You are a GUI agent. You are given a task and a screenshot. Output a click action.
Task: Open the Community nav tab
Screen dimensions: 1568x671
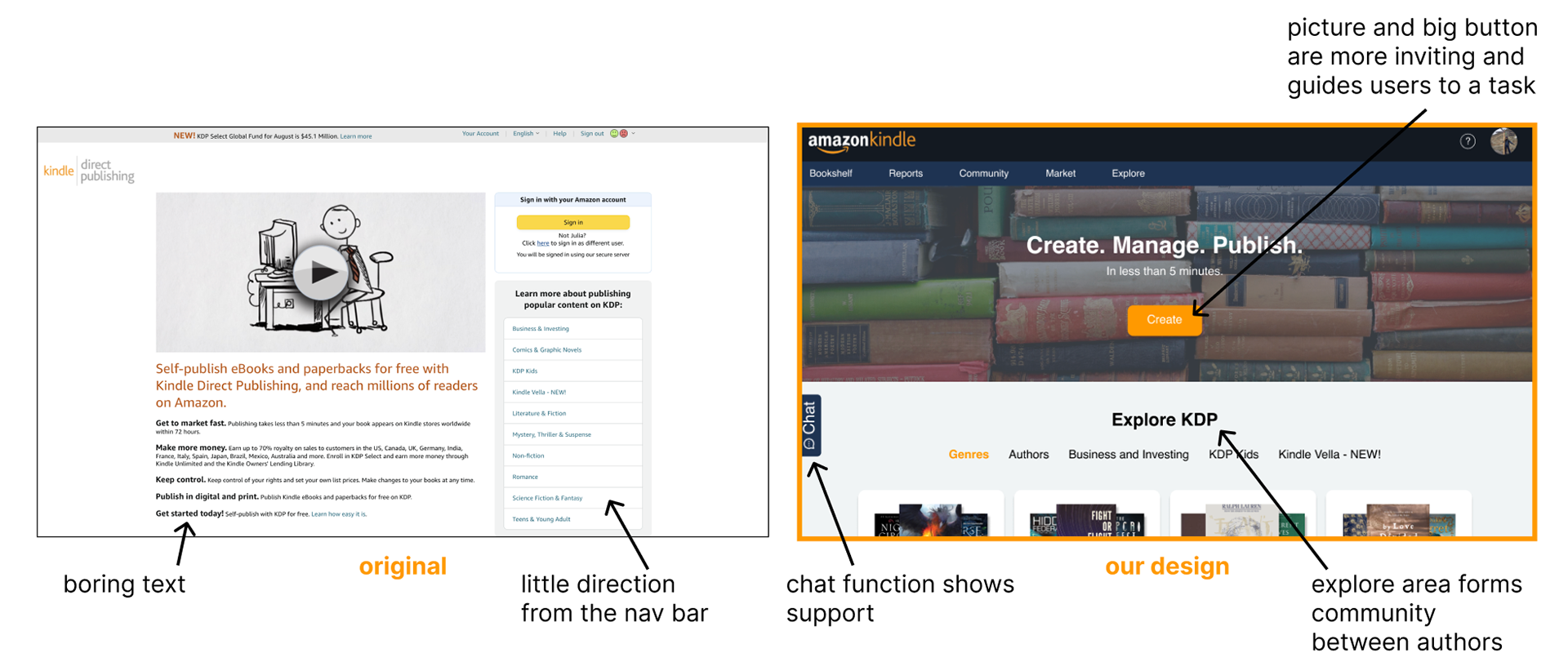(983, 174)
